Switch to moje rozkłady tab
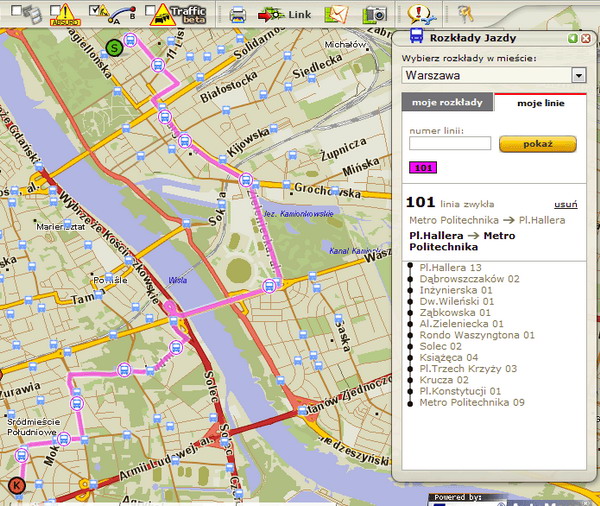600x506 pixels. 447,102
